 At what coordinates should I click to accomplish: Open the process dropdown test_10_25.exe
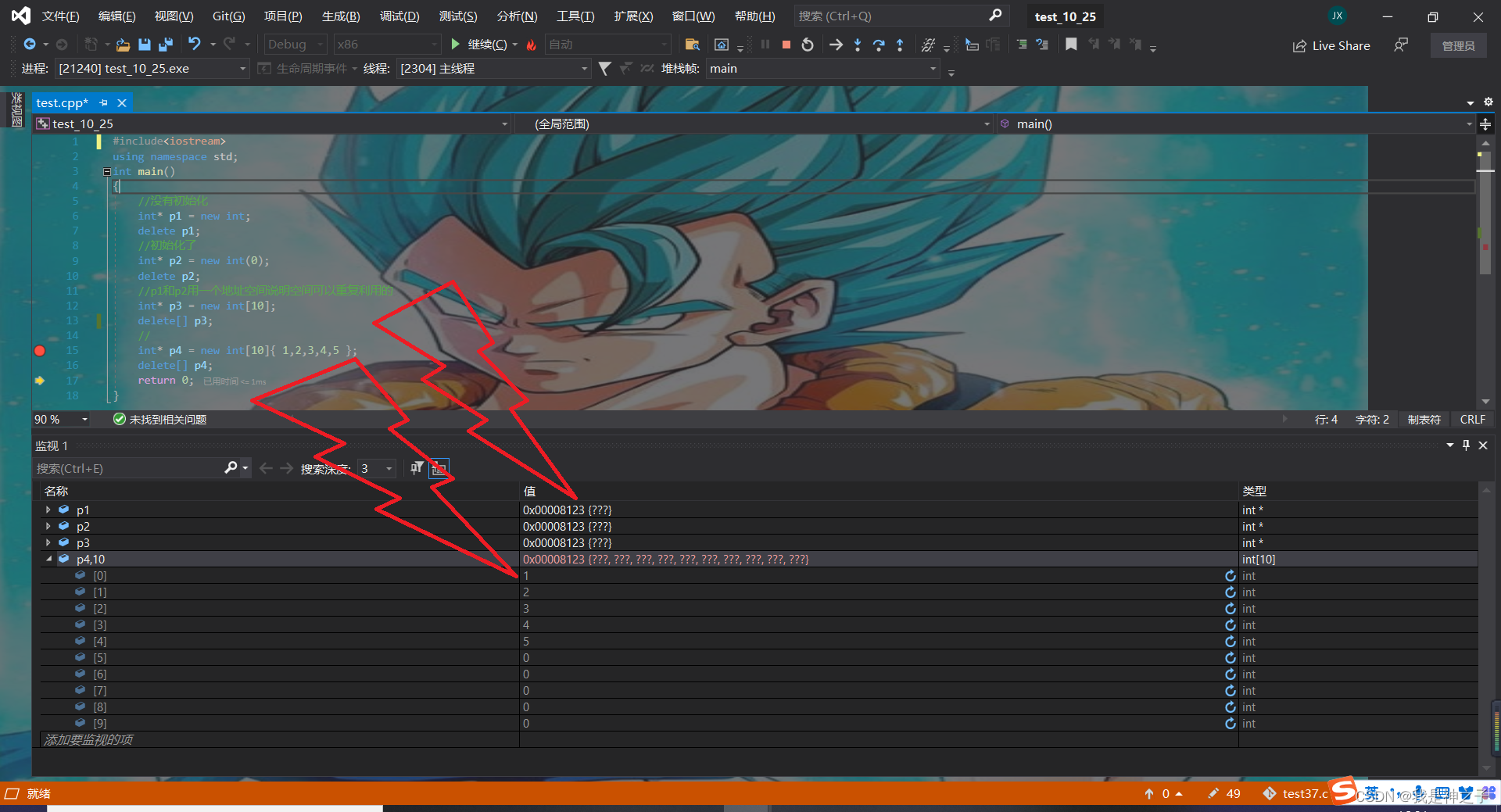pos(152,69)
